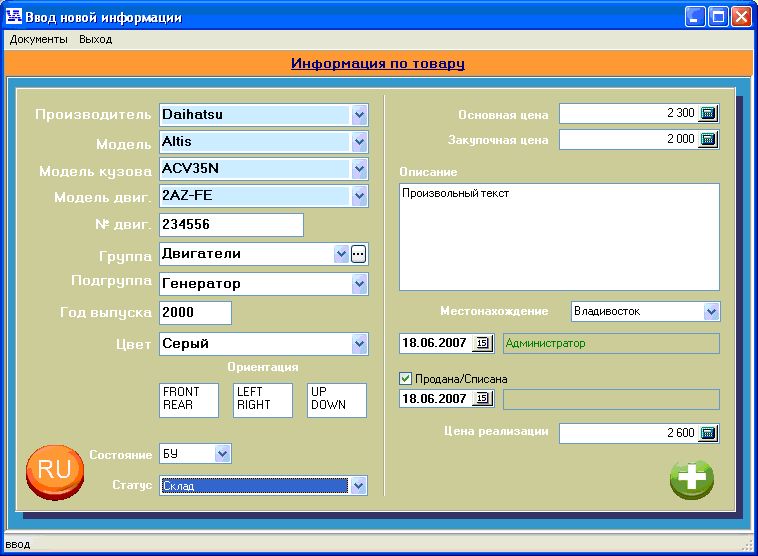Click the Закупочная цена value 2 000
Viewport: 758px width, 556px height.
[681, 139]
